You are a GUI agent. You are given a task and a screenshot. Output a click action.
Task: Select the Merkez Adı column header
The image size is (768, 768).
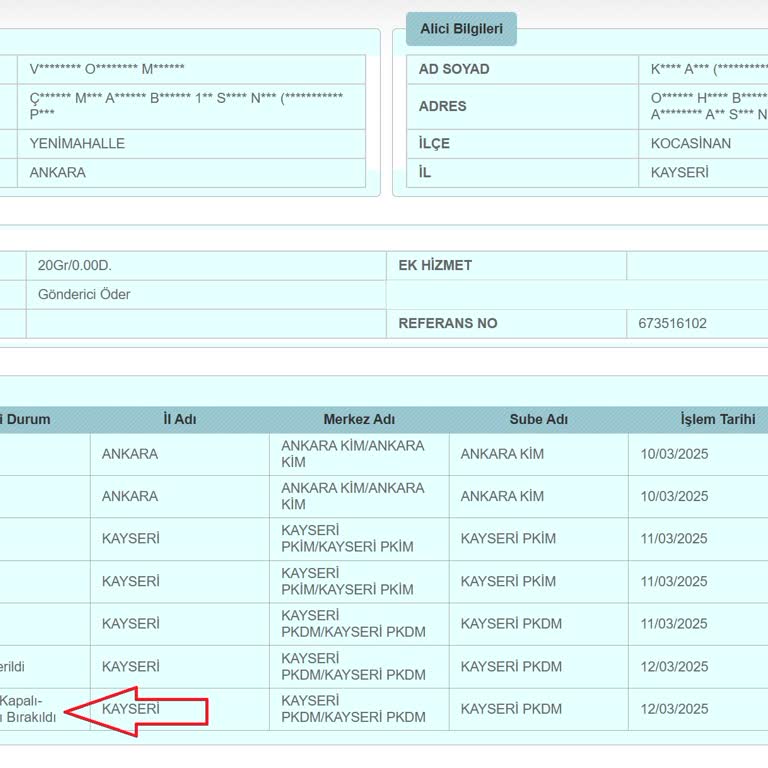[359, 419]
